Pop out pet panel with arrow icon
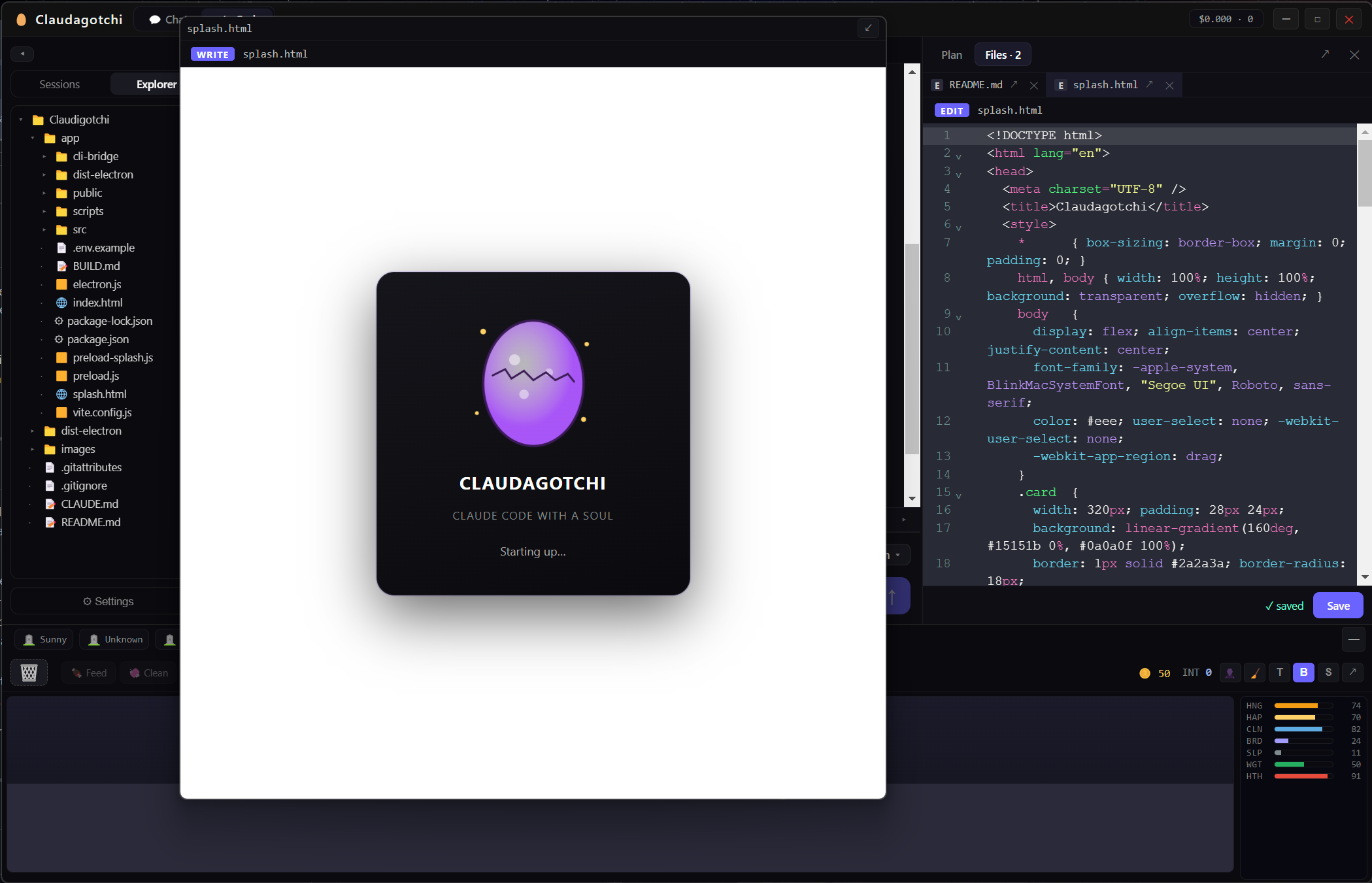This screenshot has width=1372, height=883. point(1352,673)
